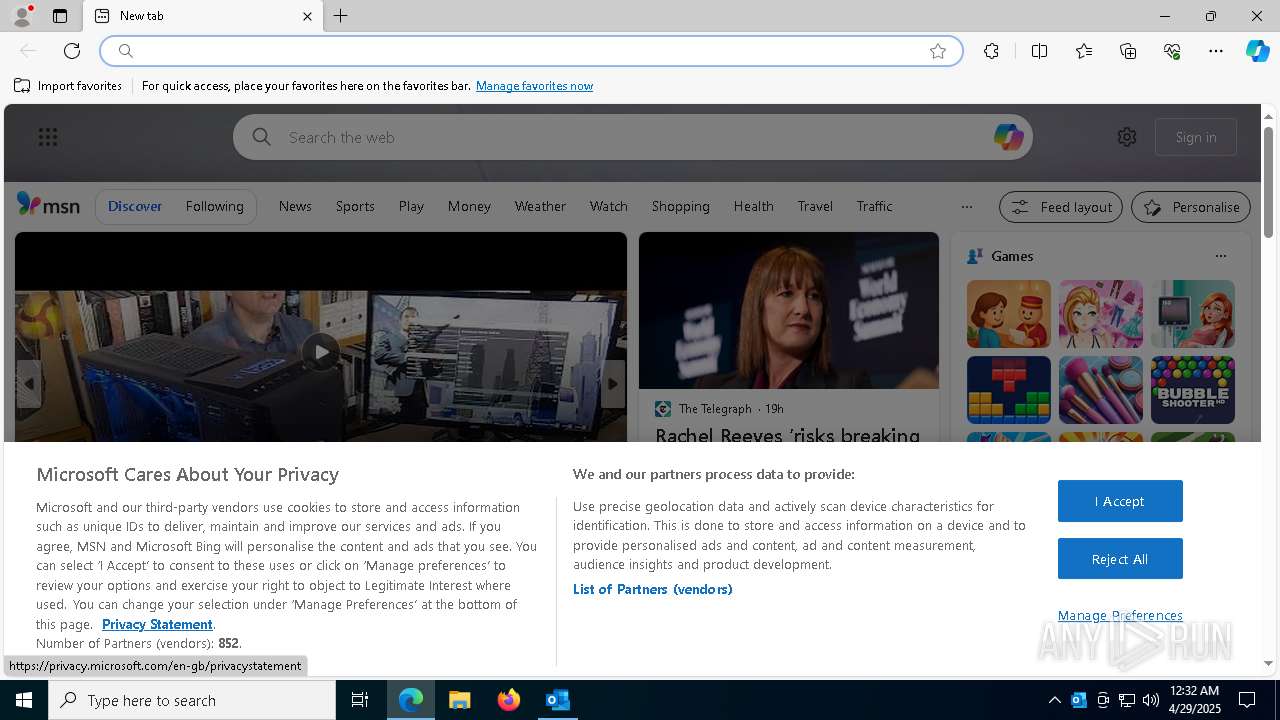Show hidden system tray icons chevron
This screenshot has height=720, width=1280.
1054,700
